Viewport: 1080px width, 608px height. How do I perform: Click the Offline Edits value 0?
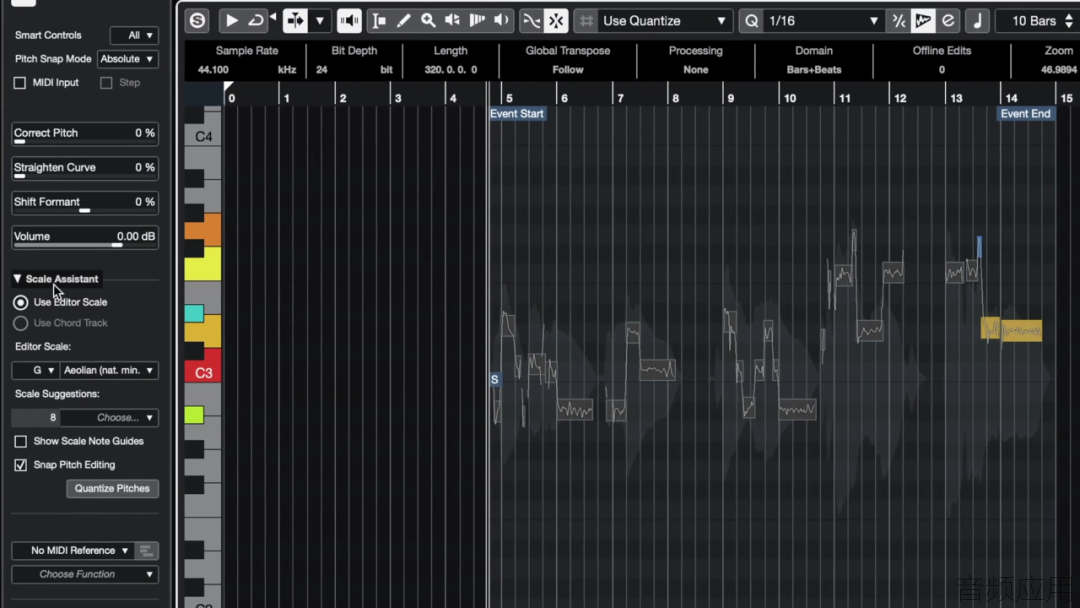tap(942, 70)
